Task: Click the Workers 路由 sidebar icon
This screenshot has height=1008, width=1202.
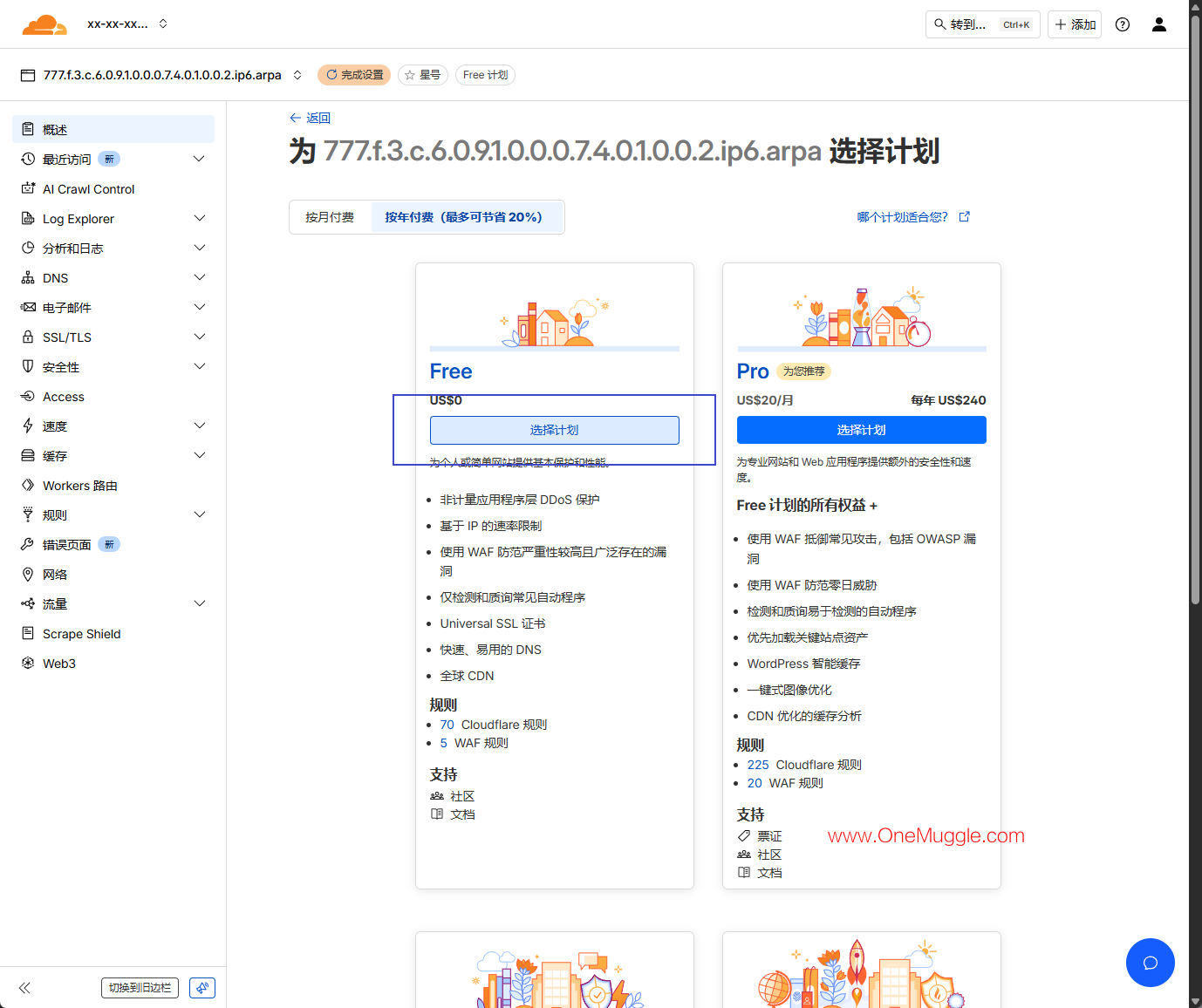Action: (x=28, y=485)
